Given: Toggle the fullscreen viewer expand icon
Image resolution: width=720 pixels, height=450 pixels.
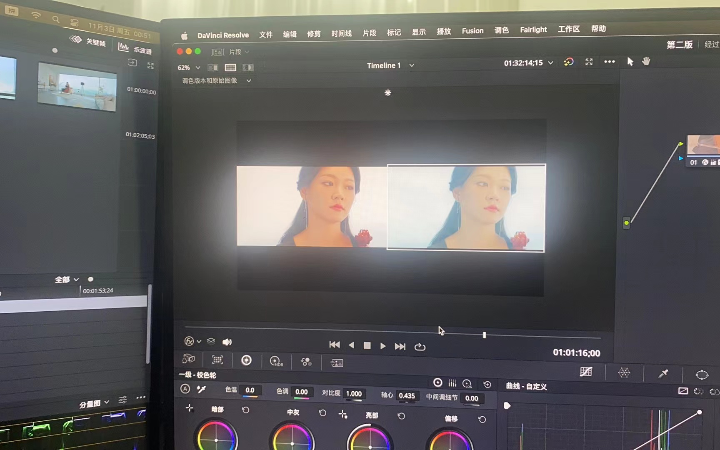Looking at the screenshot, I should point(588,62).
